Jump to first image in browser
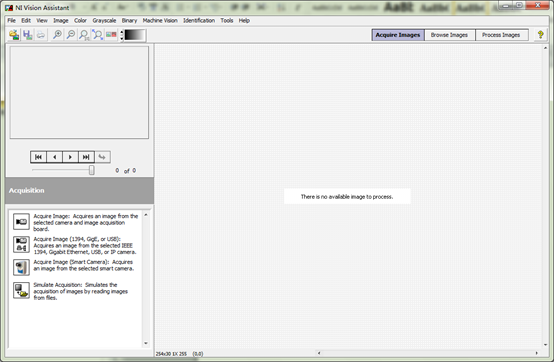Viewport: 554px width, 362px height. [x=39, y=157]
